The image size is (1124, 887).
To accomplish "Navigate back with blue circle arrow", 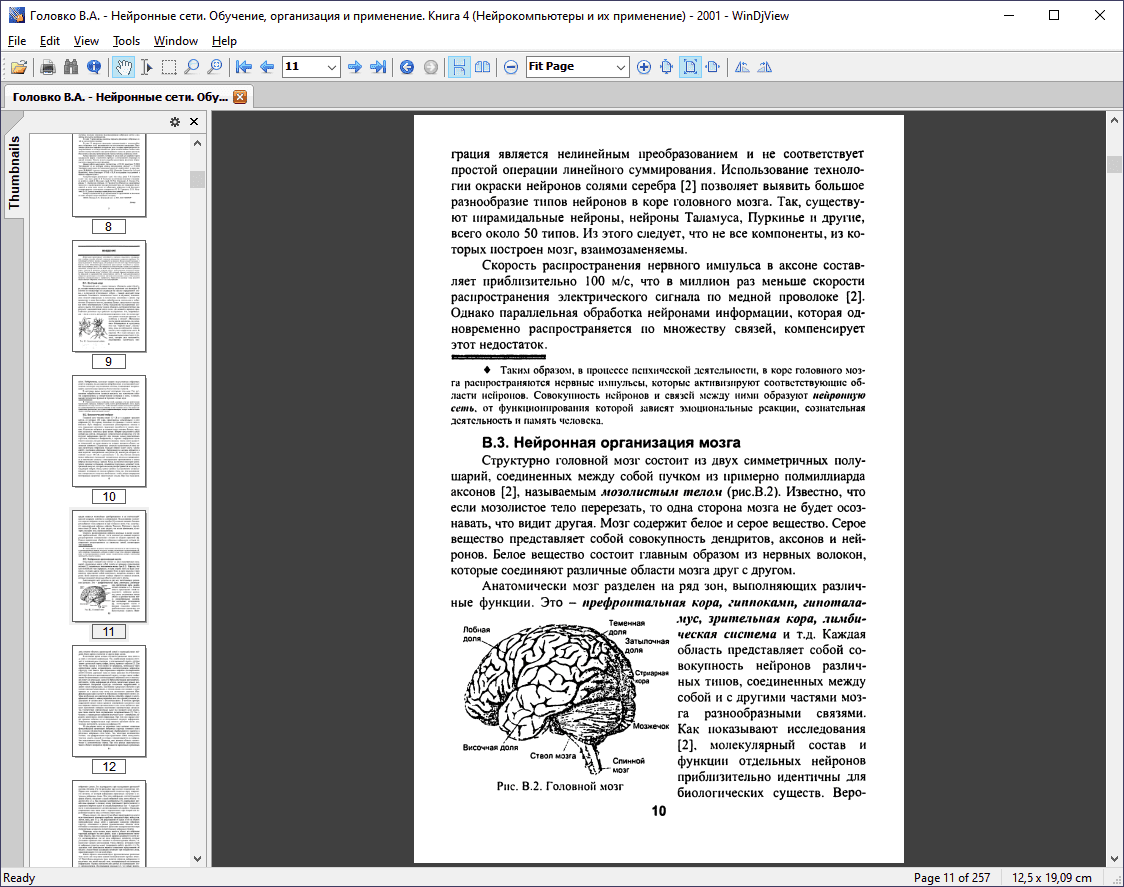I will click(x=407, y=67).
